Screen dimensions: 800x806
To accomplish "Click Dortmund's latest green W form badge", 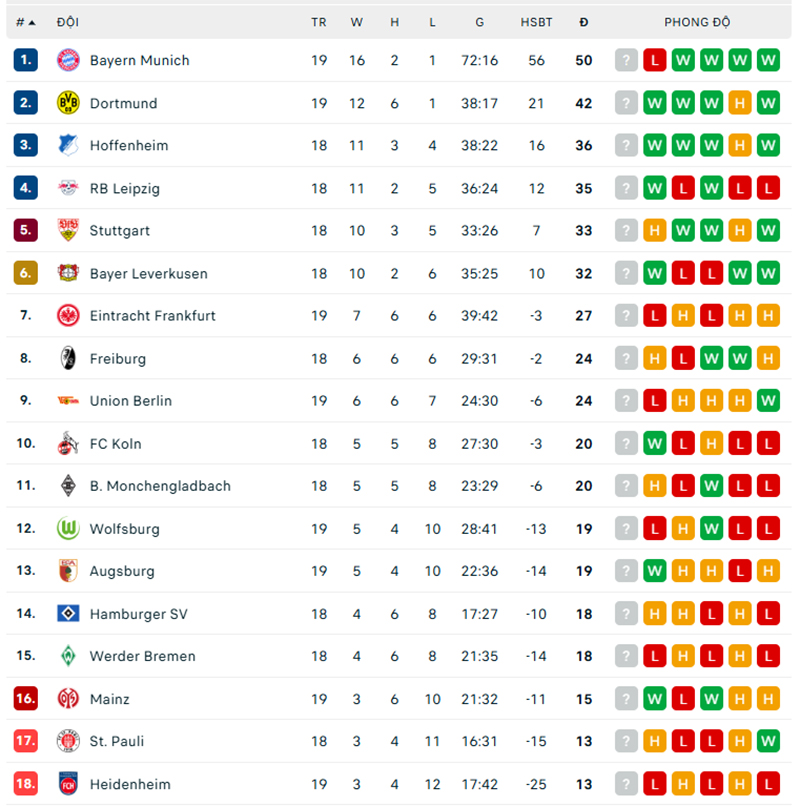I will click(x=655, y=103).
